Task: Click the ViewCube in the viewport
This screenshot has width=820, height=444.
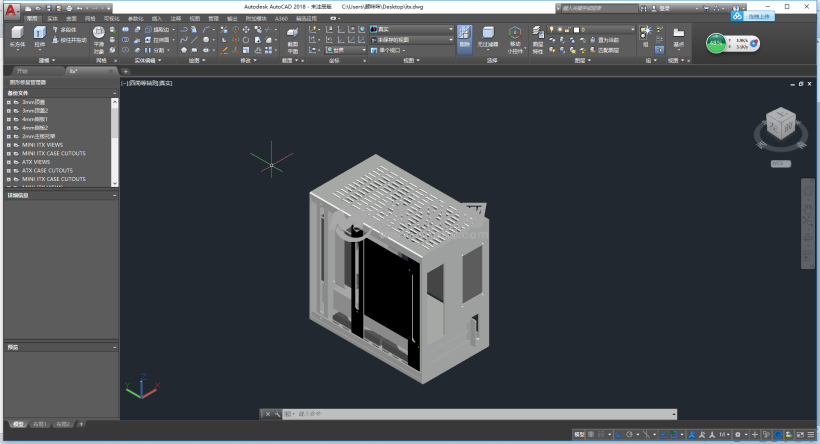Action: pos(781,124)
